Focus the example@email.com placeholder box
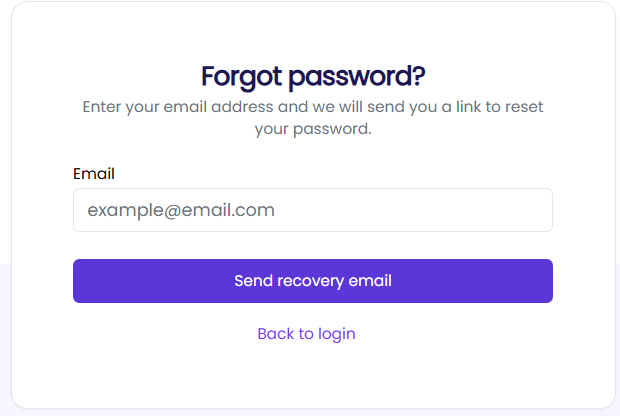 tap(312, 210)
